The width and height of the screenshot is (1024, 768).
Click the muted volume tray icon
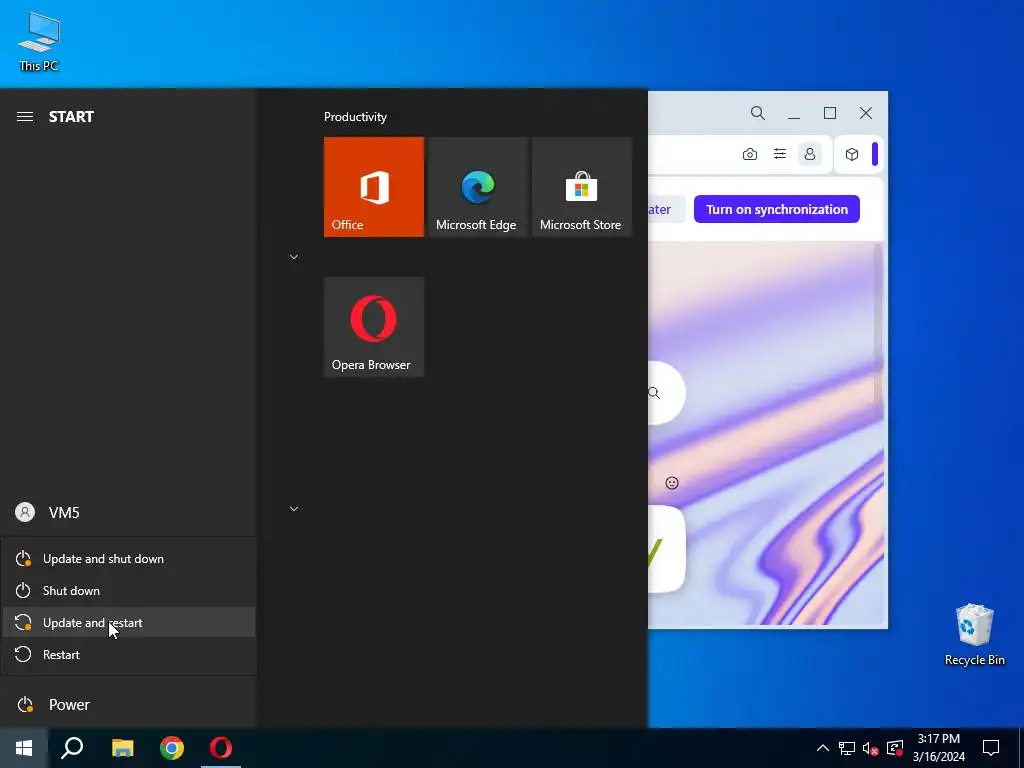(x=871, y=748)
